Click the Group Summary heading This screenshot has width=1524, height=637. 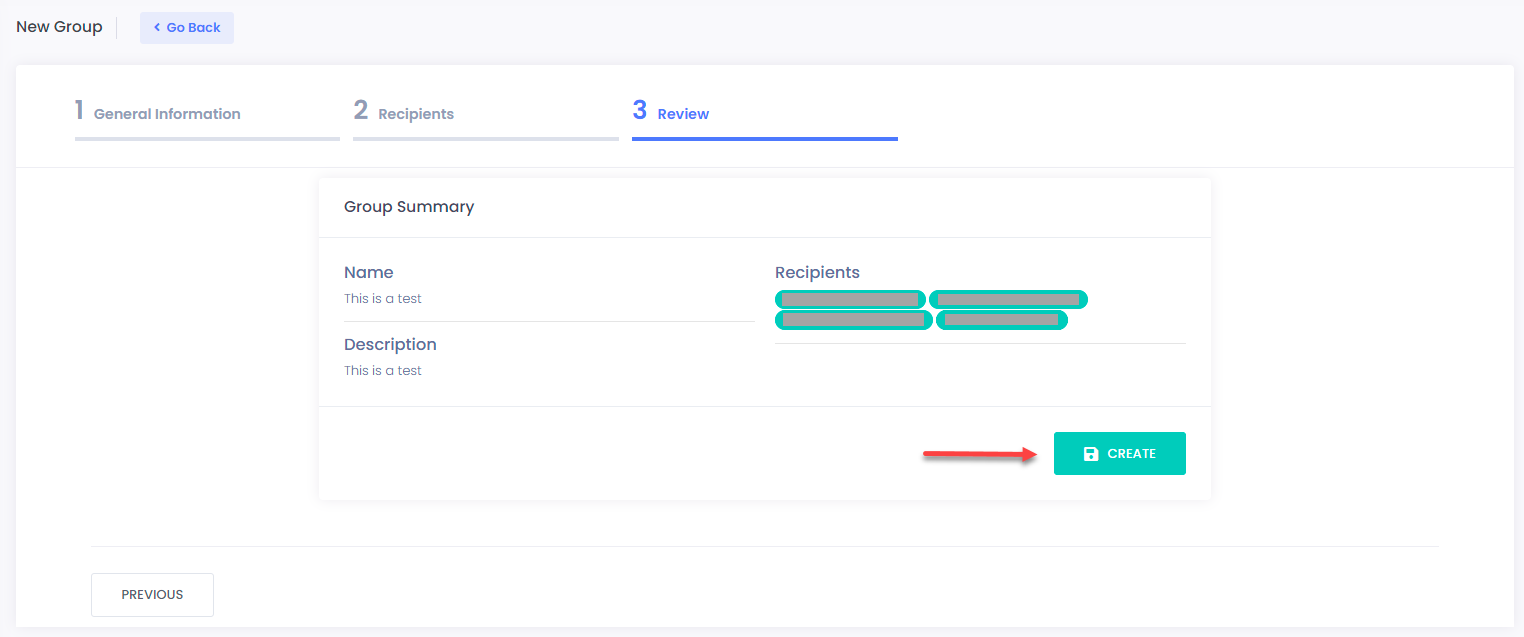click(x=409, y=207)
